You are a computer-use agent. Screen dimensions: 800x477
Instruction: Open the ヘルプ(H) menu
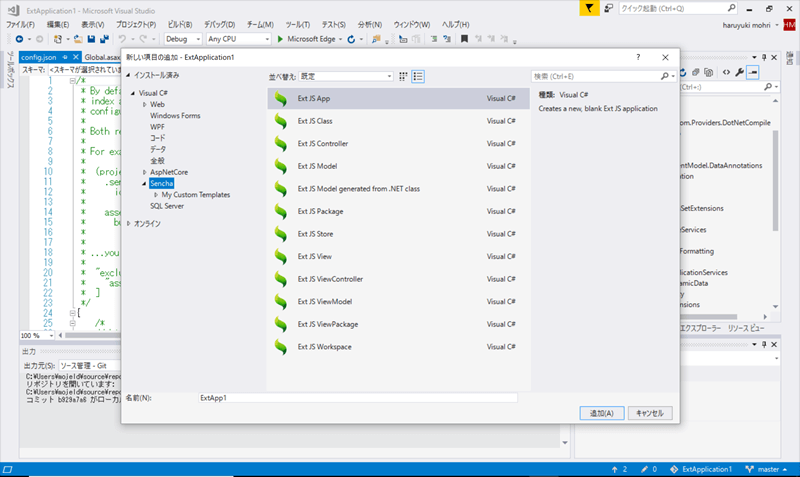455,24
